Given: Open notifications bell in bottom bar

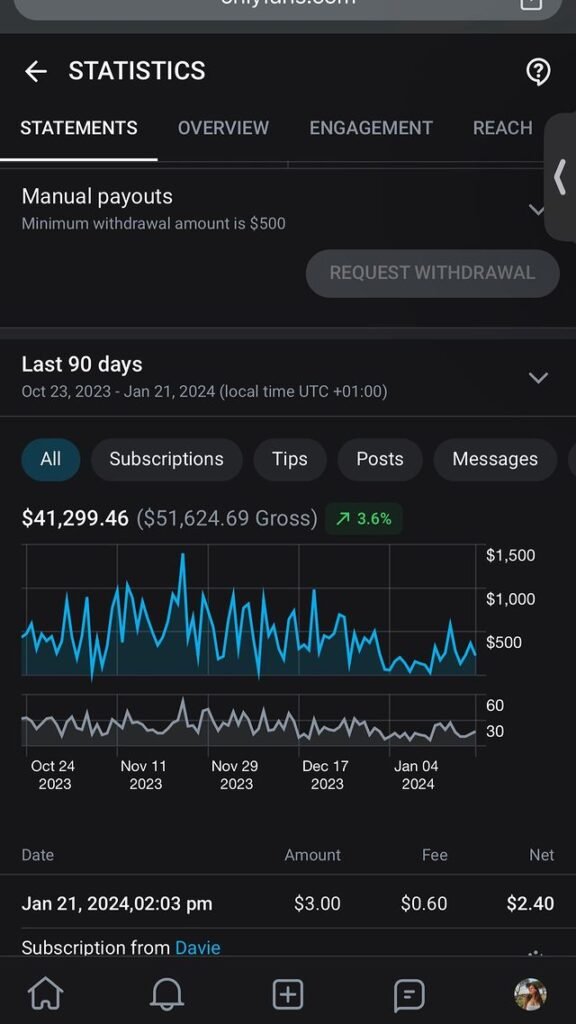Looking at the screenshot, I should click(x=167, y=995).
